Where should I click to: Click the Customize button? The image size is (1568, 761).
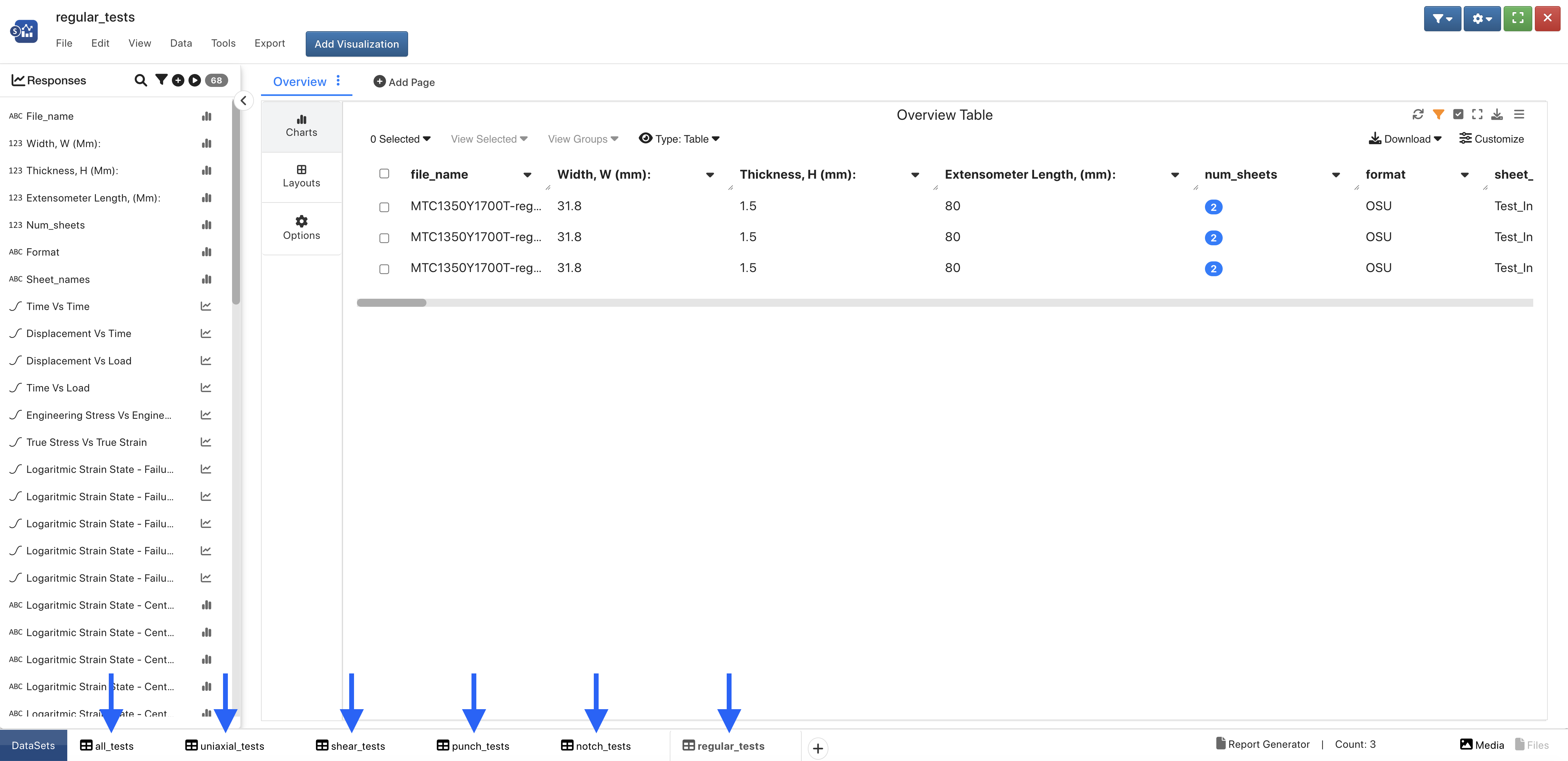pyautogui.click(x=1491, y=139)
